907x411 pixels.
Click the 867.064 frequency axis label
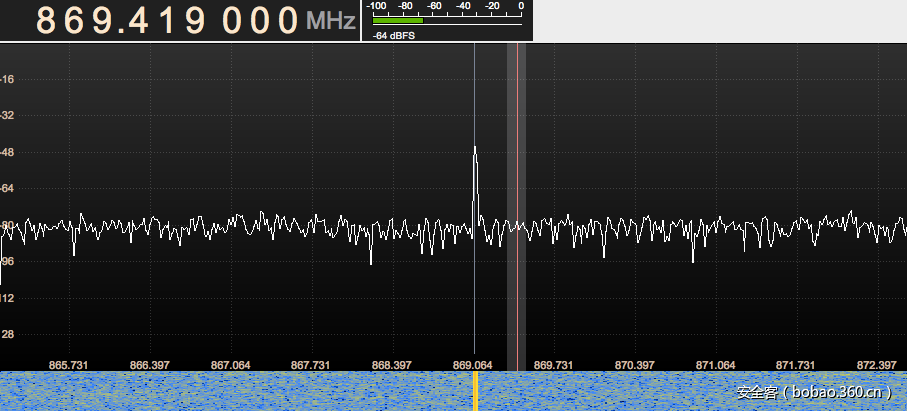click(230, 365)
